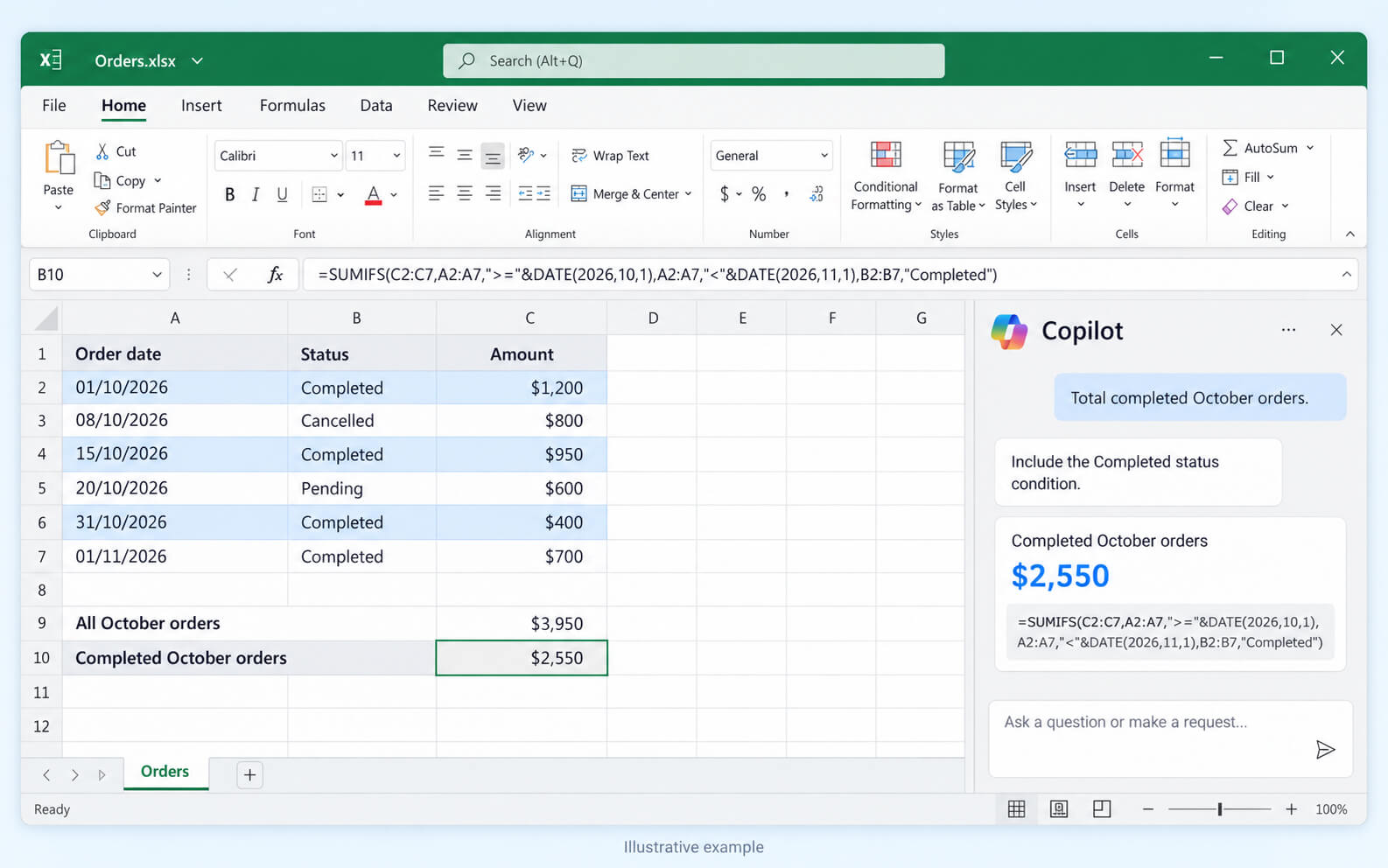The height and width of the screenshot is (868, 1388).
Task: Add a new sheet with plus
Action: pos(249,774)
